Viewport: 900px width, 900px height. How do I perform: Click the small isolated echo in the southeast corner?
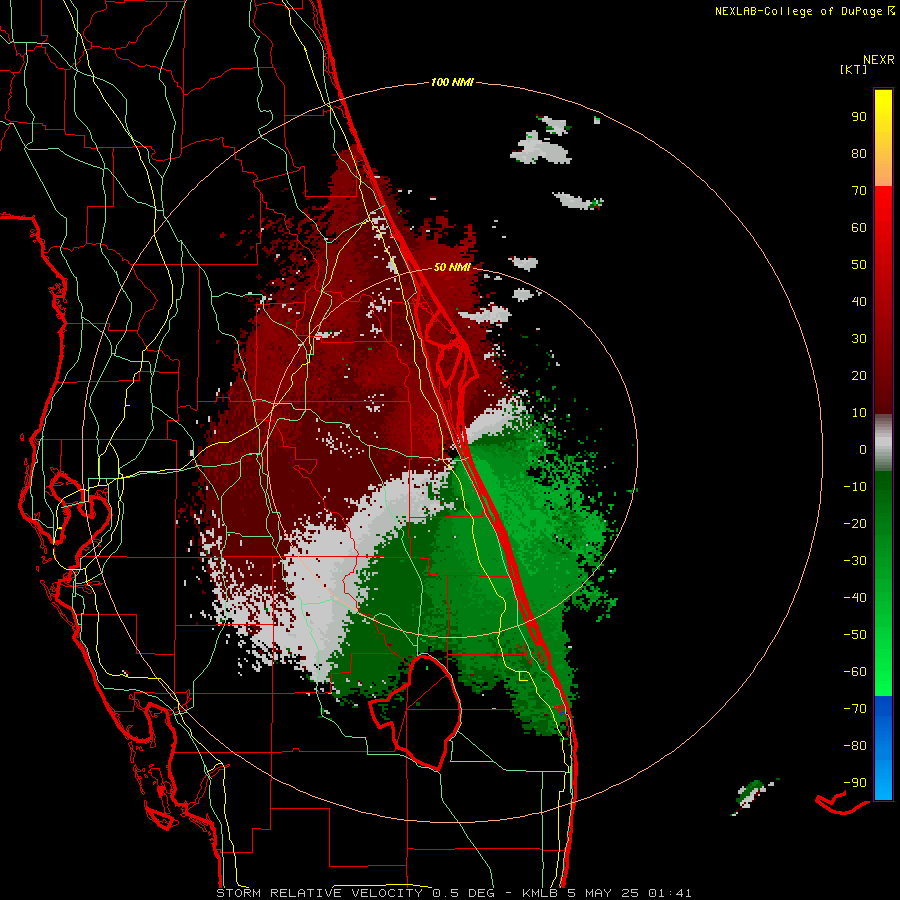[753, 795]
